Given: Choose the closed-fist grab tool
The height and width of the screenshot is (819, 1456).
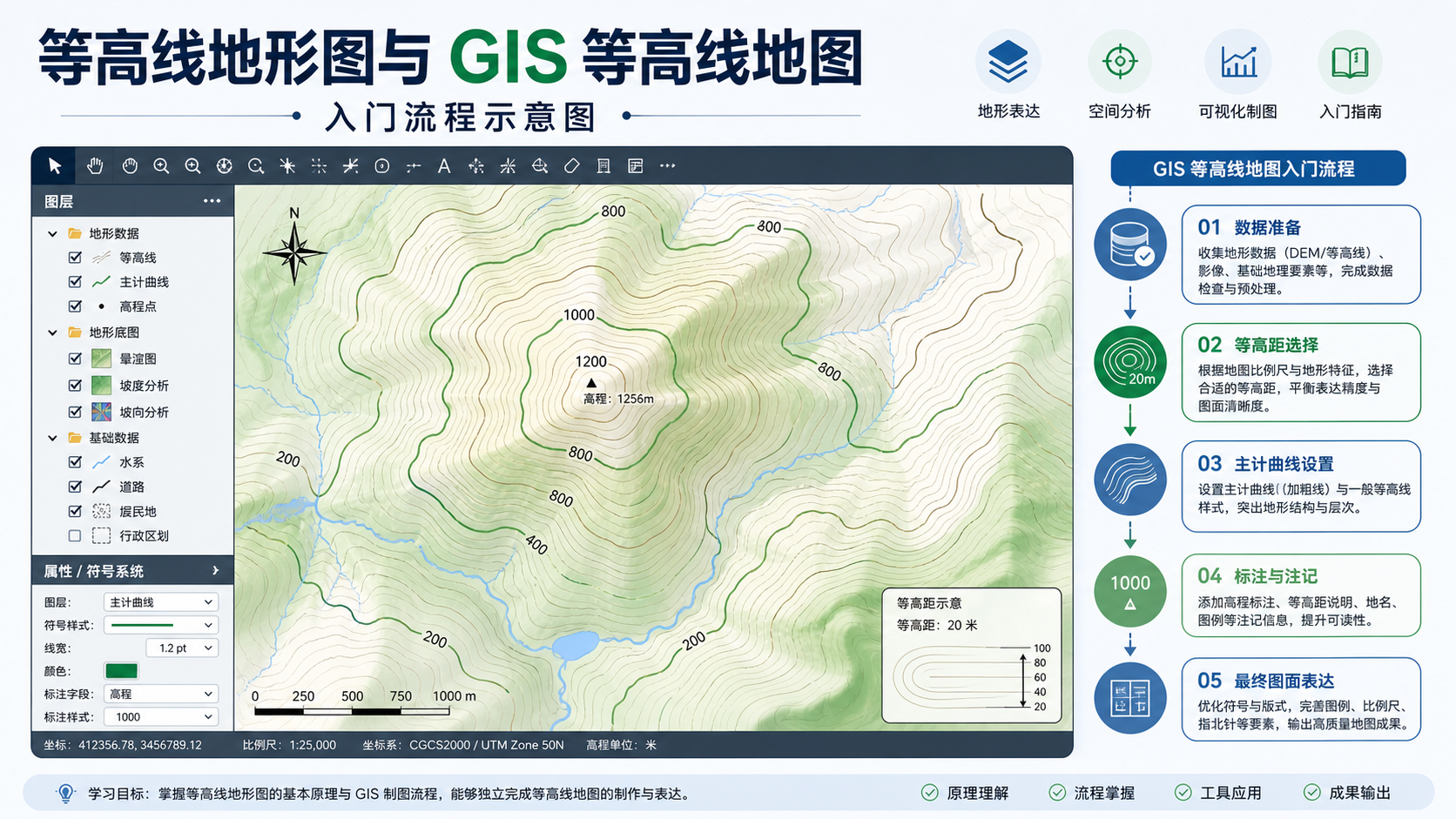Looking at the screenshot, I should [130, 165].
